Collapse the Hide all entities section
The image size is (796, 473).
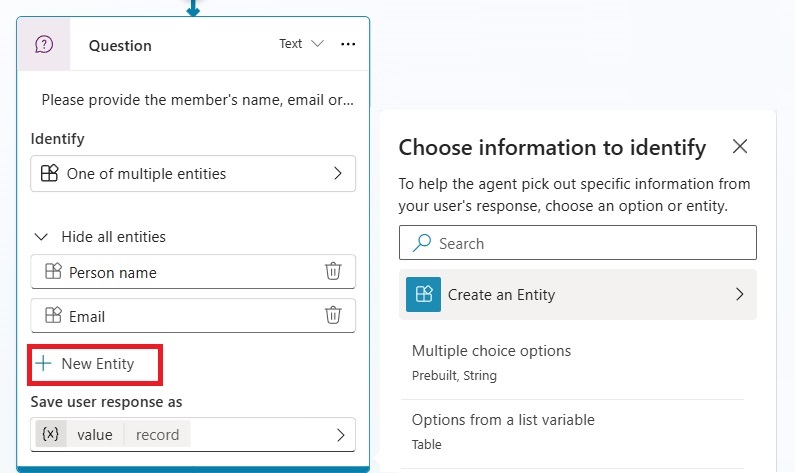(41, 237)
